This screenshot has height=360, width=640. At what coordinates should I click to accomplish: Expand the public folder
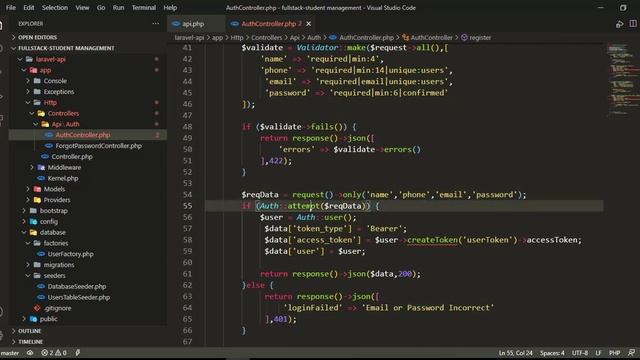coord(48,319)
